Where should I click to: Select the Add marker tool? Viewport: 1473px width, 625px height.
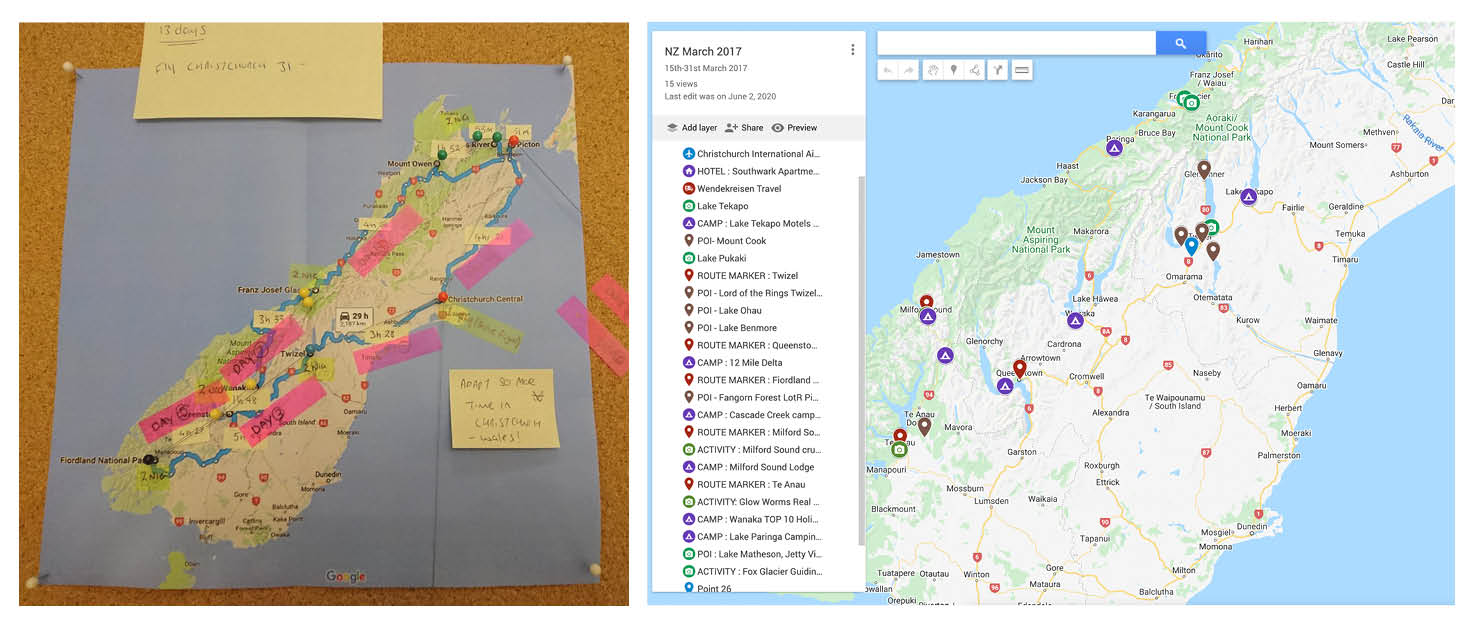(x=953, y=69)
